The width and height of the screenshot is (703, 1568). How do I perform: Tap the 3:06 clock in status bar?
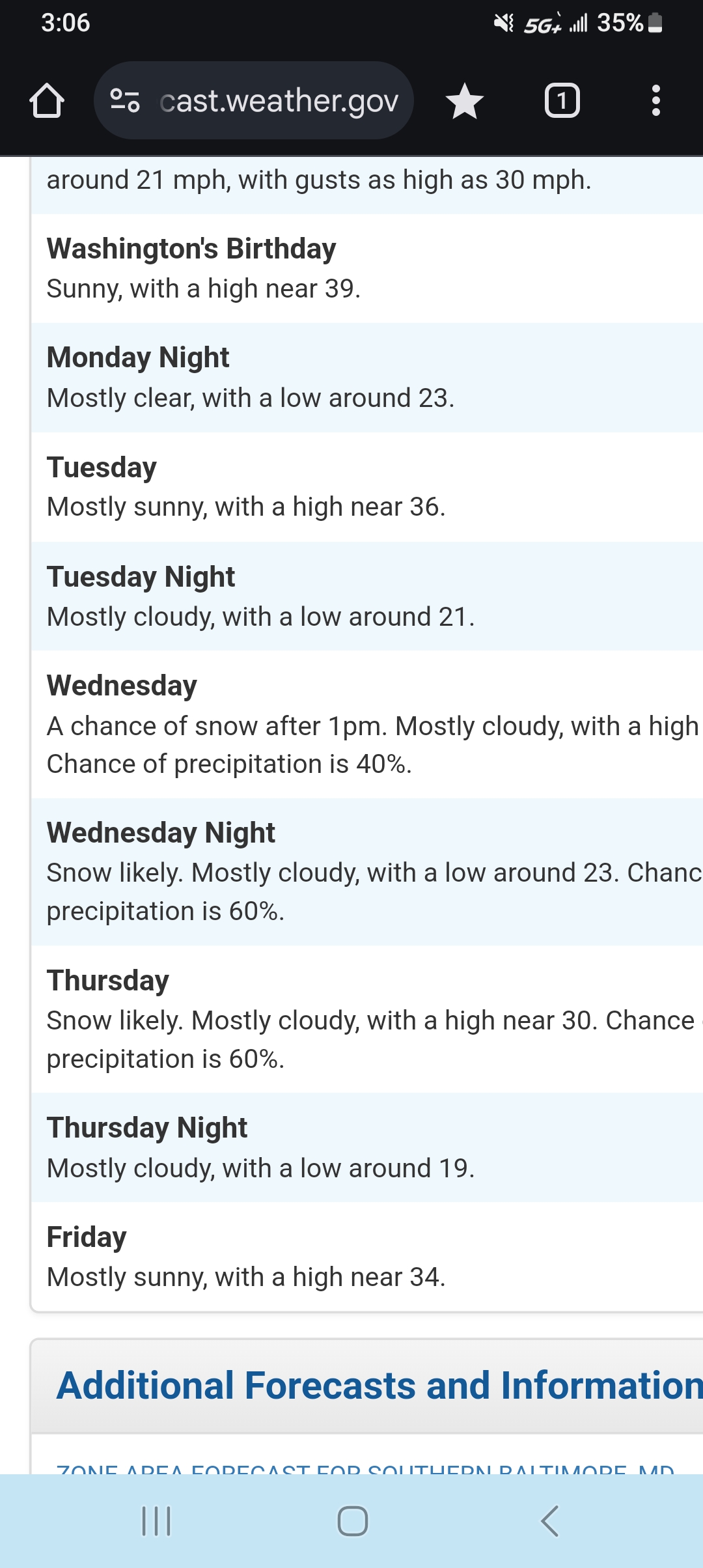(x=65, y=23)
